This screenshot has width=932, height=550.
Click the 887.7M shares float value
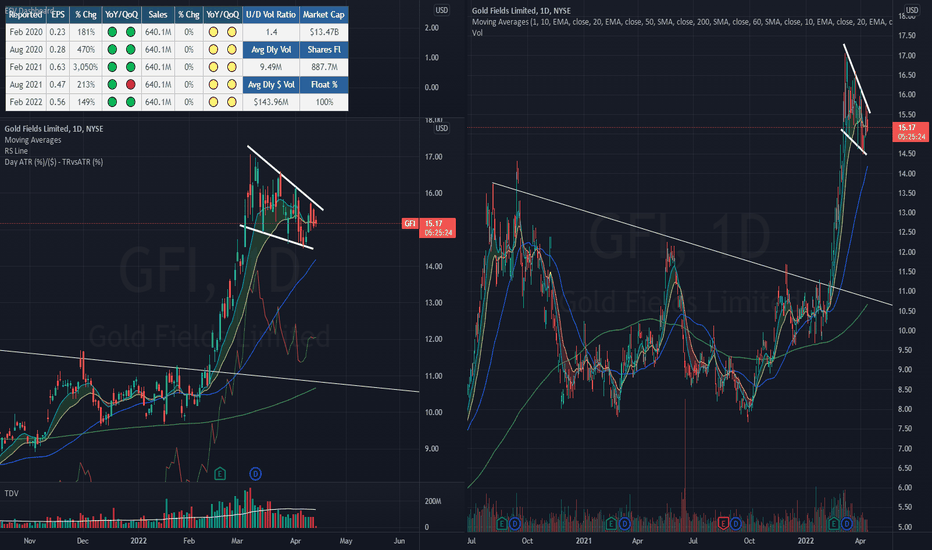click(x=323, y=67)
